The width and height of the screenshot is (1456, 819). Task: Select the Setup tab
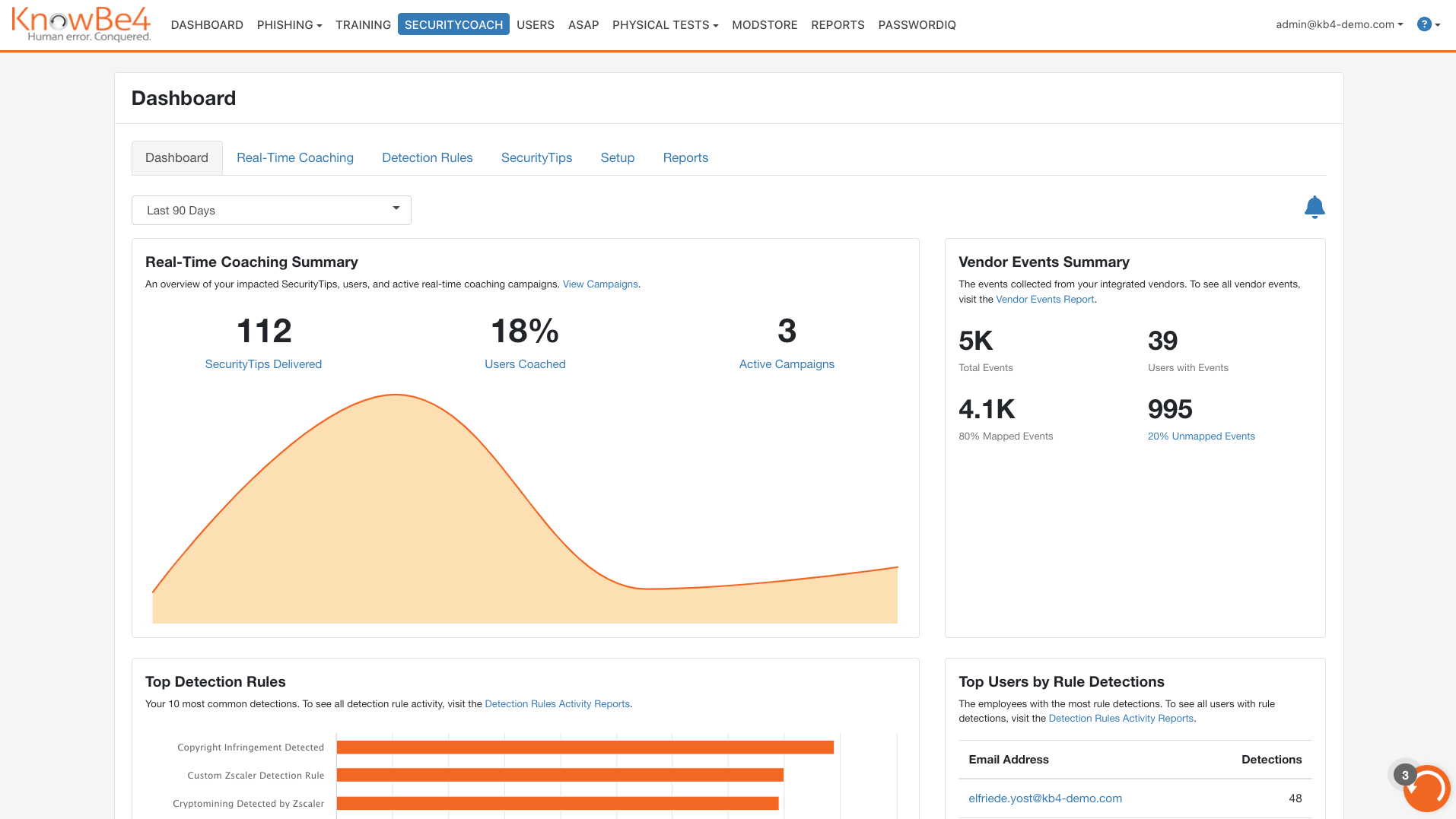(x=617, y=157)
